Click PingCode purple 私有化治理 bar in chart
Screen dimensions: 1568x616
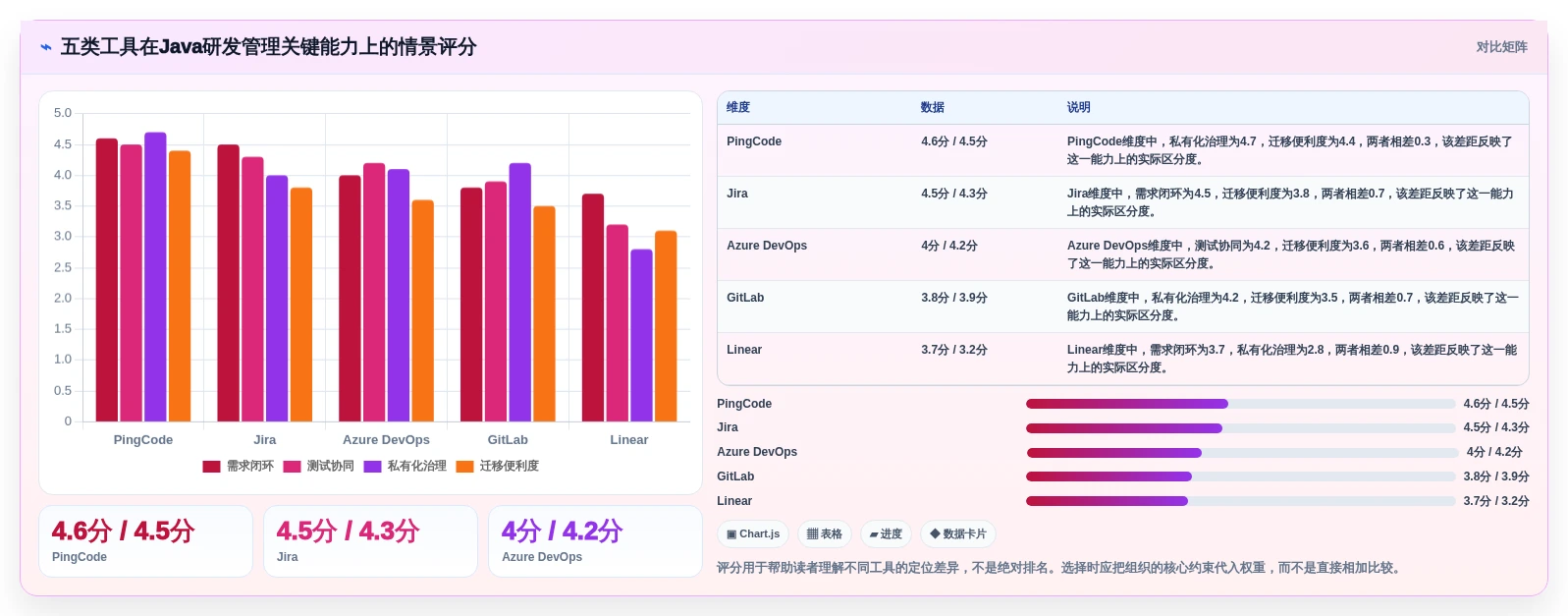pyautogui.click(x=155, y=277)
